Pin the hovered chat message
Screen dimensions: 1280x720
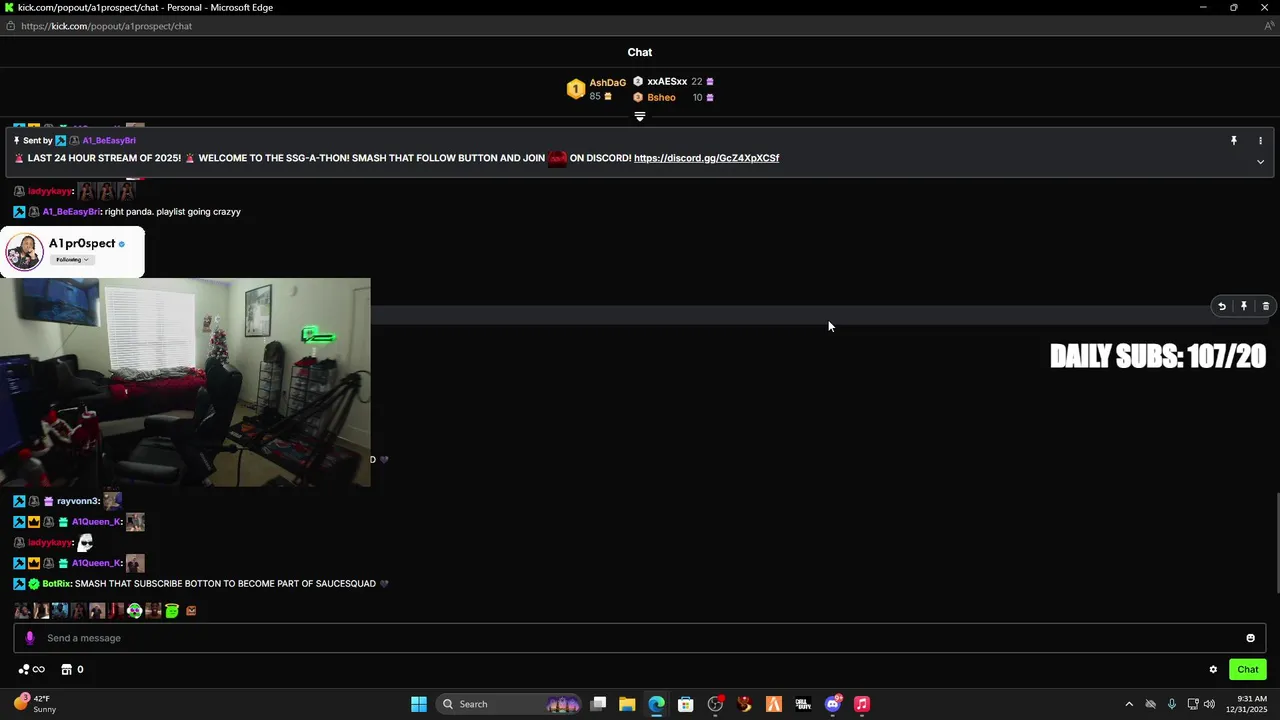tap(1244, 307)
